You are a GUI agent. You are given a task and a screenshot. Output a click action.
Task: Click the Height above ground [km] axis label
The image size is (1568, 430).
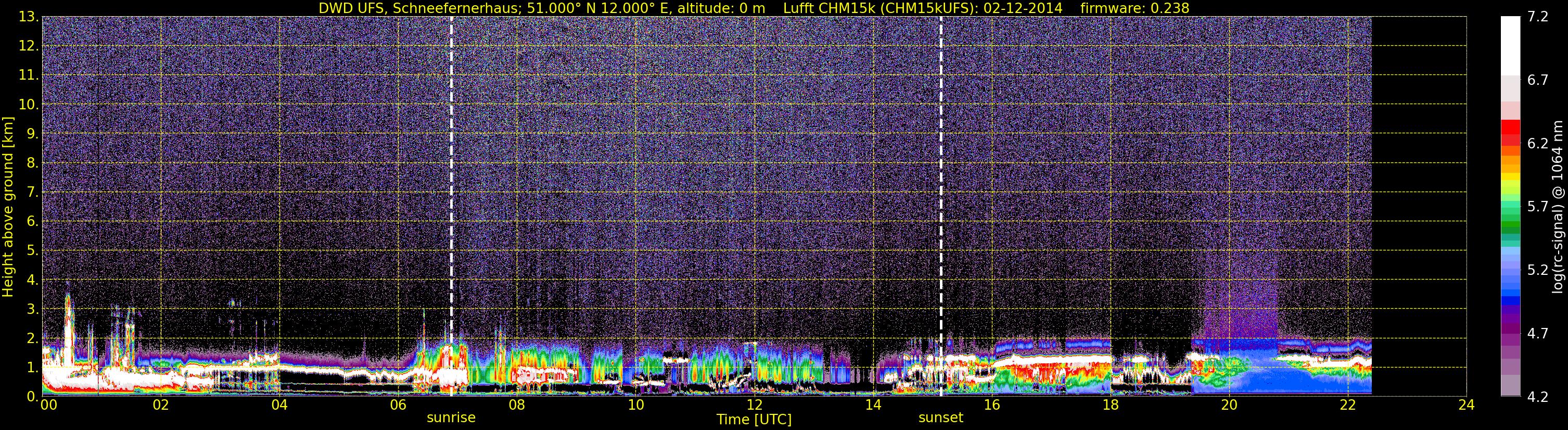[x=8, y=207]
